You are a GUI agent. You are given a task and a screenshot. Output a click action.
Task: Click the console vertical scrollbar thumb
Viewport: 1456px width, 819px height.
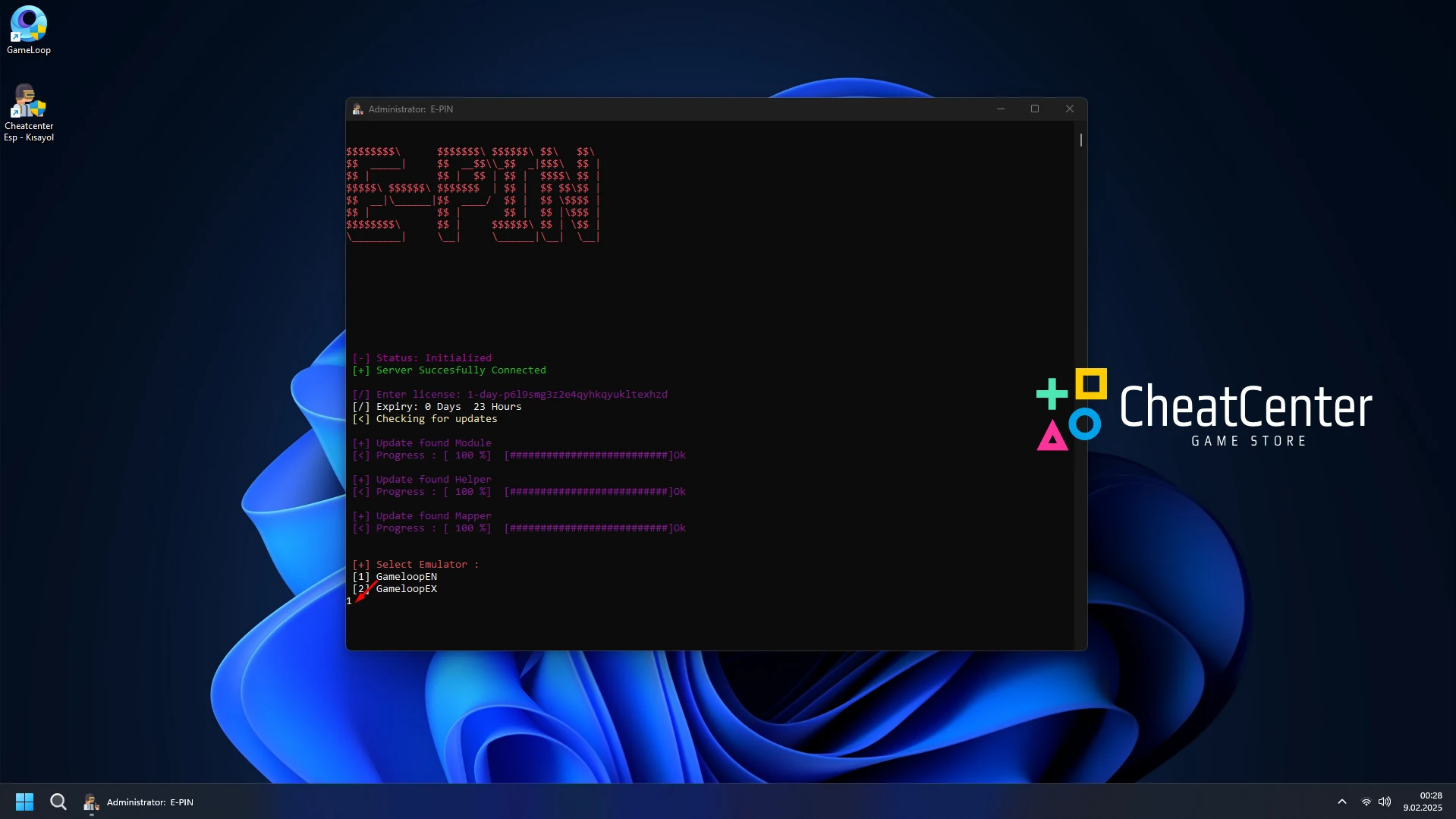point(1080,140)
